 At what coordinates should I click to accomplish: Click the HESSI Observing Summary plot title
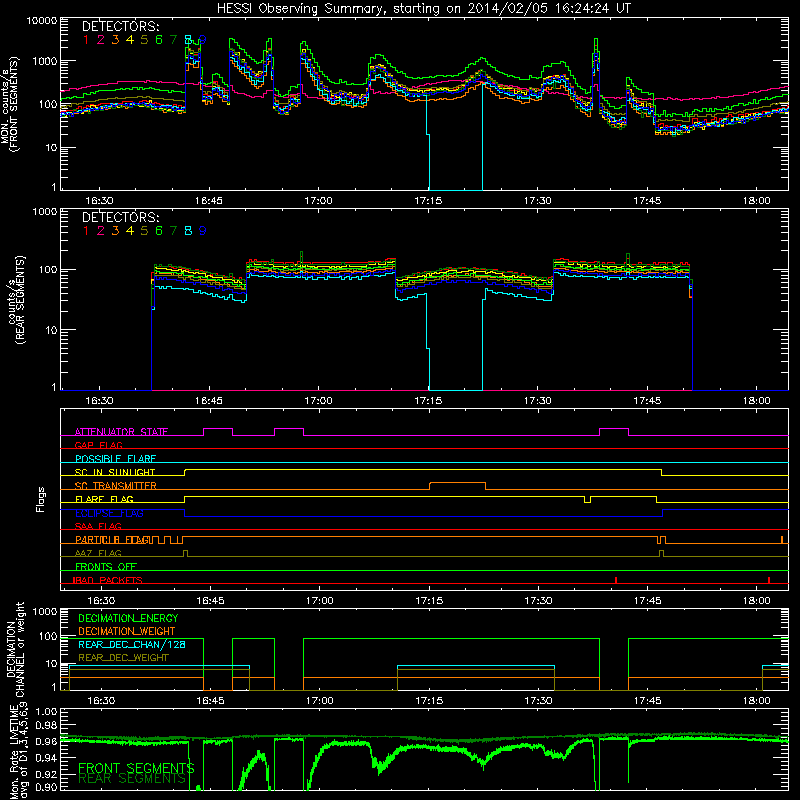423,8
